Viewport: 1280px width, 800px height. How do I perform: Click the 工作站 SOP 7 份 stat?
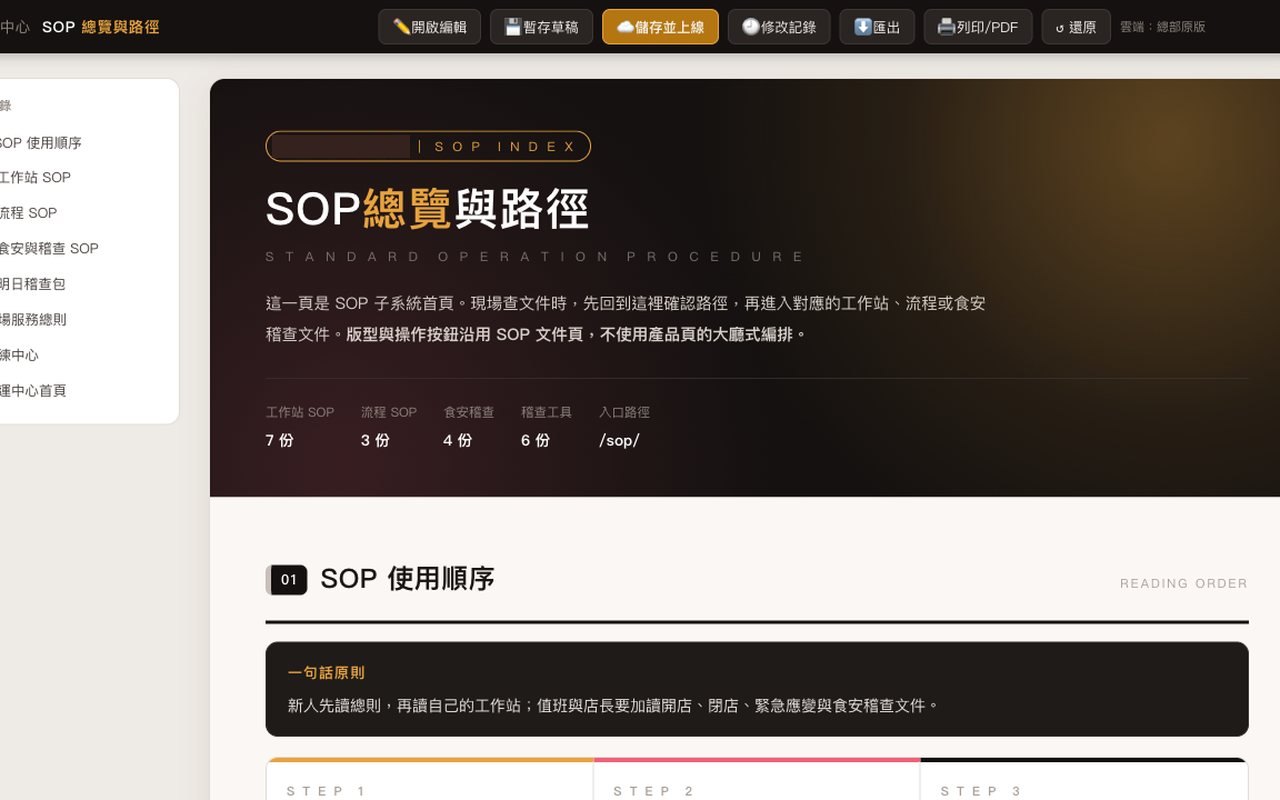point(300,426)
